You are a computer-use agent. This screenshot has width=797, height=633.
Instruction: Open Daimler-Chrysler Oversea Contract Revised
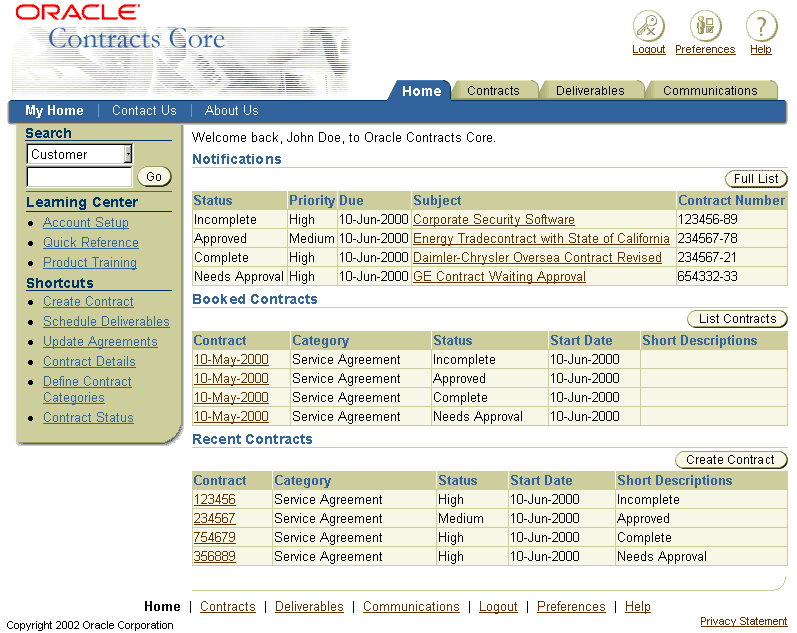(537, 258)
